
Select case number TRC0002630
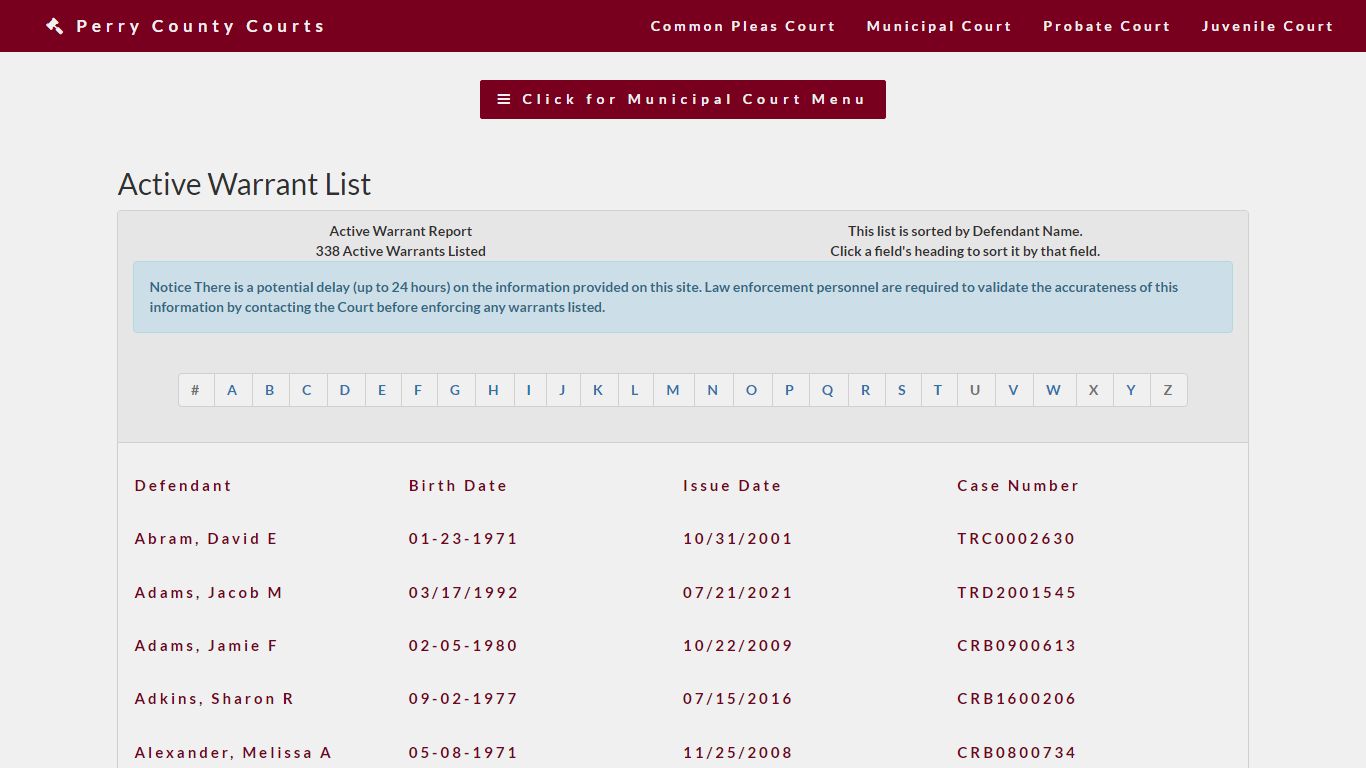click(x=1016, y=539)
